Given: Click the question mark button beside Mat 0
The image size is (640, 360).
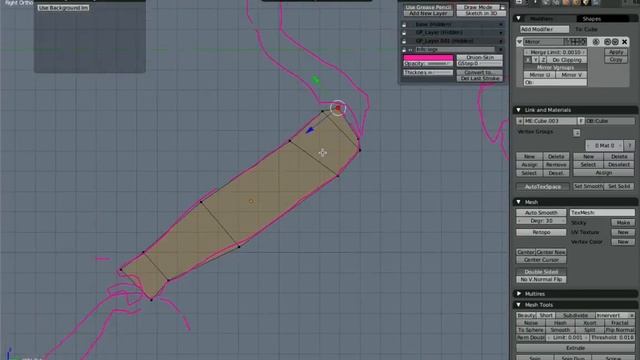Looking at the screenshot, I should tap(629, 145).
